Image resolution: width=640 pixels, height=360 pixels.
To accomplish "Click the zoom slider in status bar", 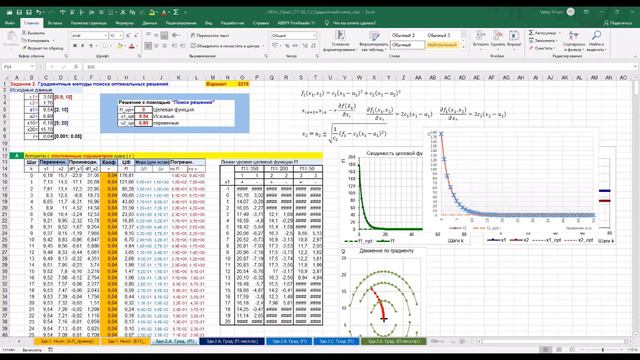I will pyautogui.click(x=602, y=350).
